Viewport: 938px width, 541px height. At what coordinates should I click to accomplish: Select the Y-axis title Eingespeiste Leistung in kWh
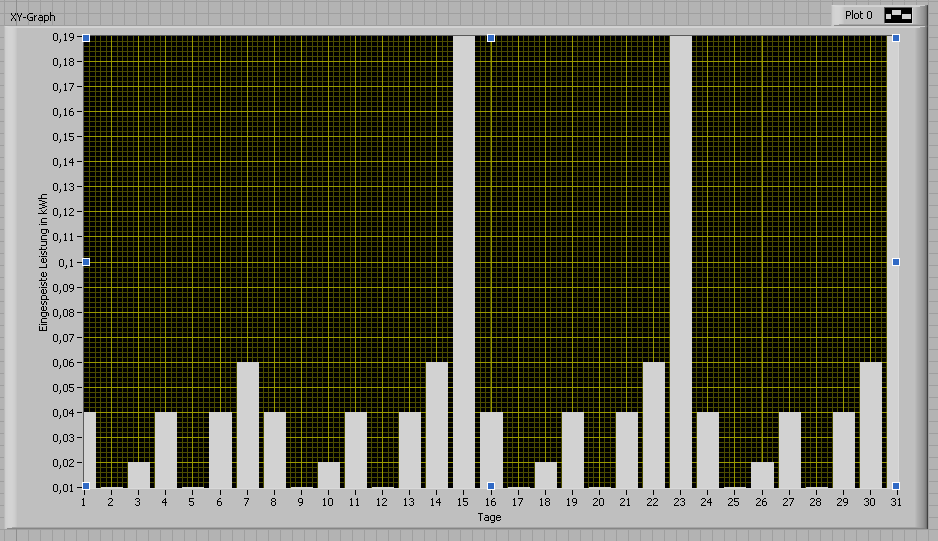point(43,262)
